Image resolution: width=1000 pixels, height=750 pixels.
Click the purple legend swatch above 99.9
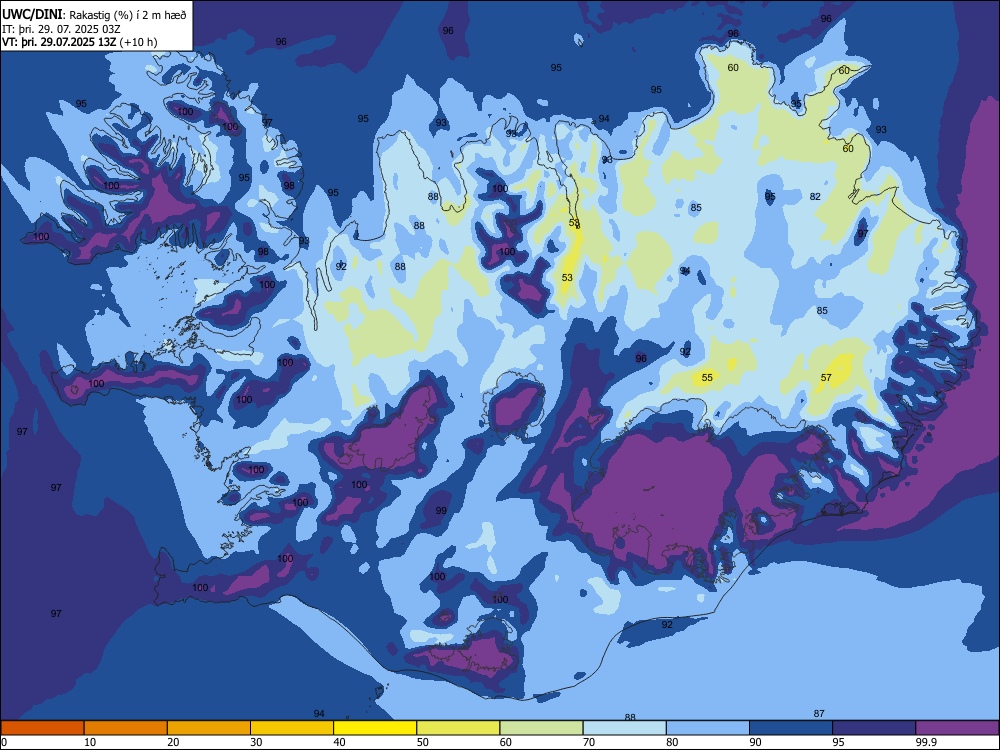click(x=957, y=728)
